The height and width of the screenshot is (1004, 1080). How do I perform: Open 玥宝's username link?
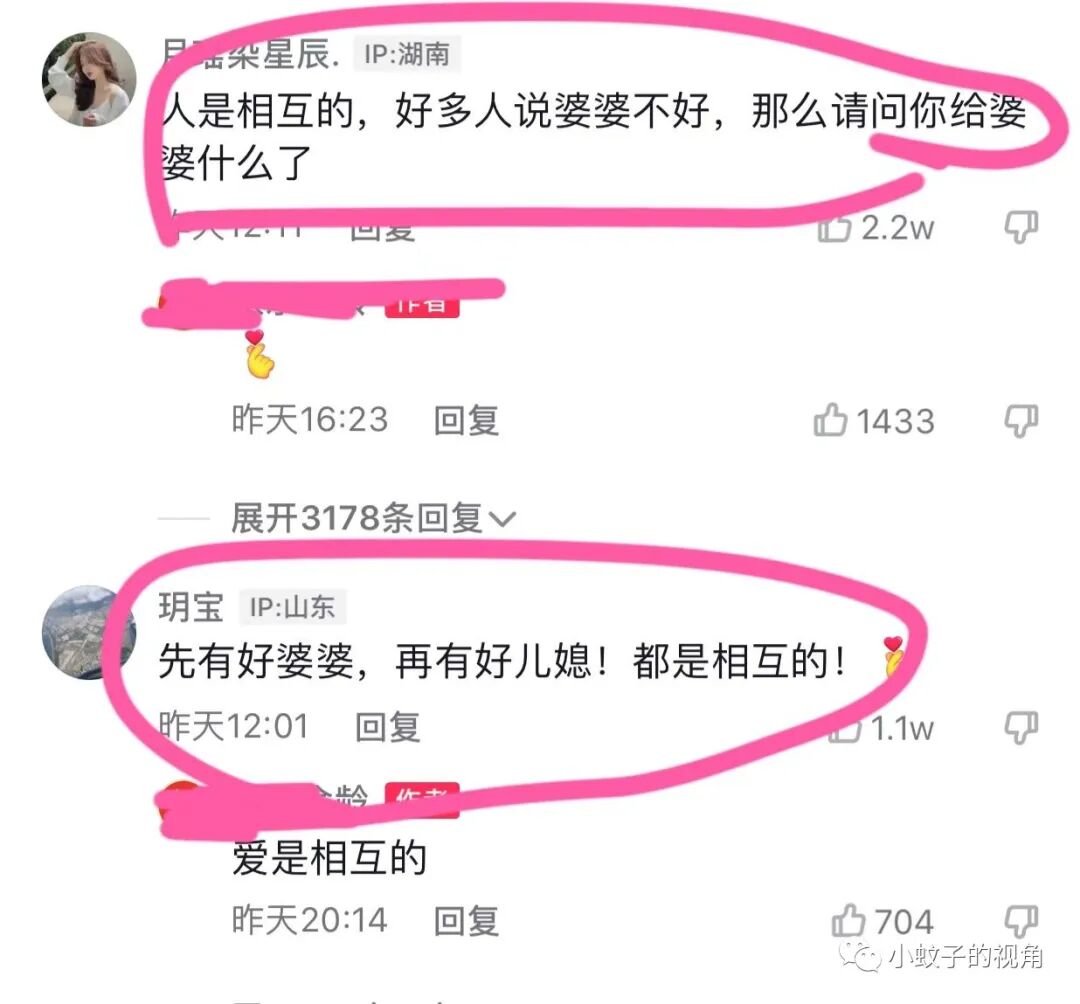[x=191, y=607]
